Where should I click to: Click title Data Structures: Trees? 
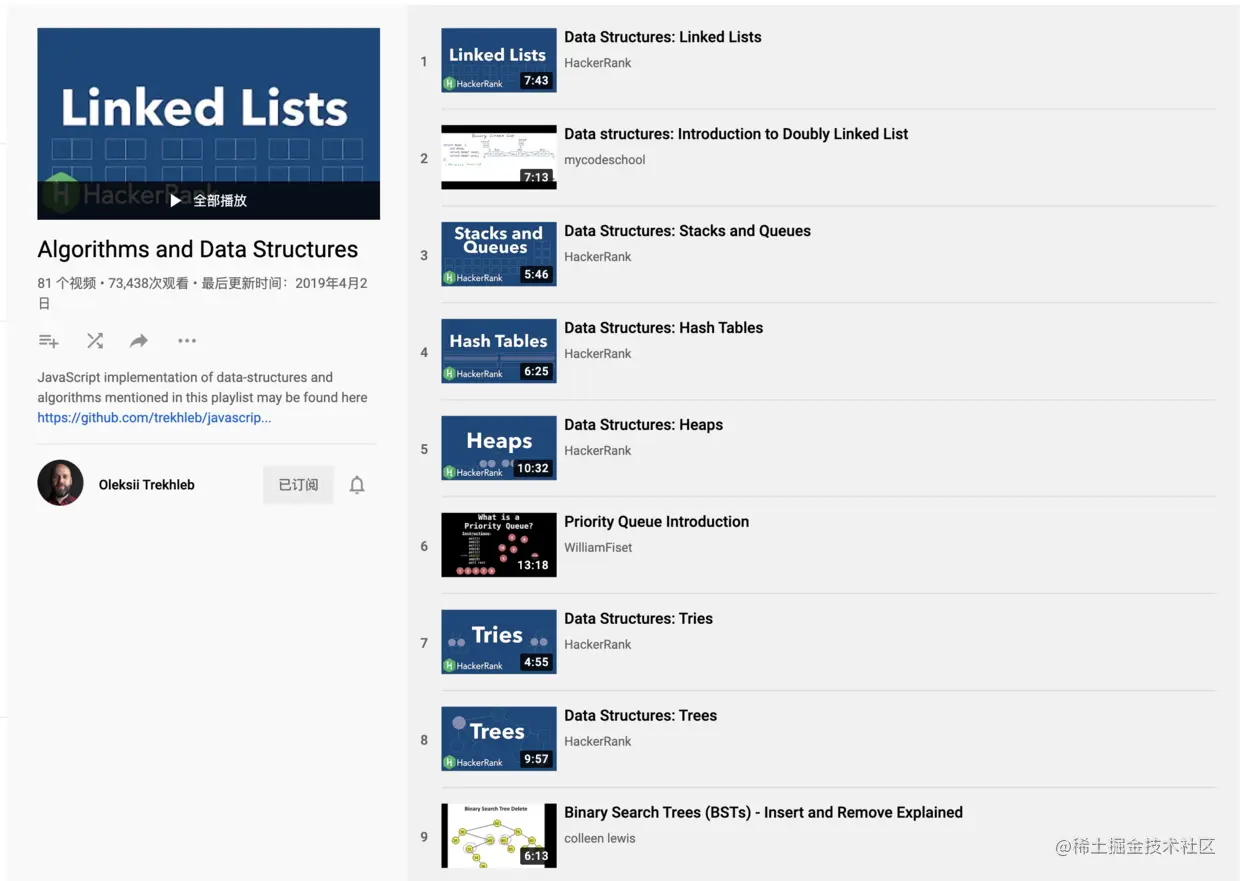click(x=640, y=716)
